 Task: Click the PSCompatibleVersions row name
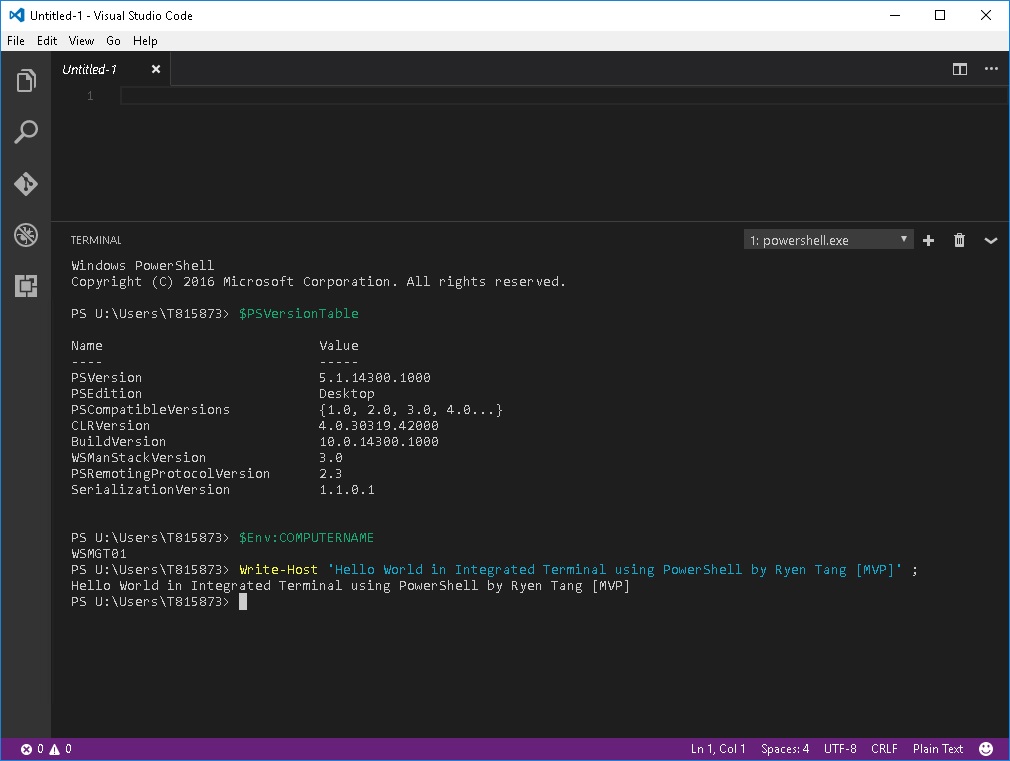point(150,410)
